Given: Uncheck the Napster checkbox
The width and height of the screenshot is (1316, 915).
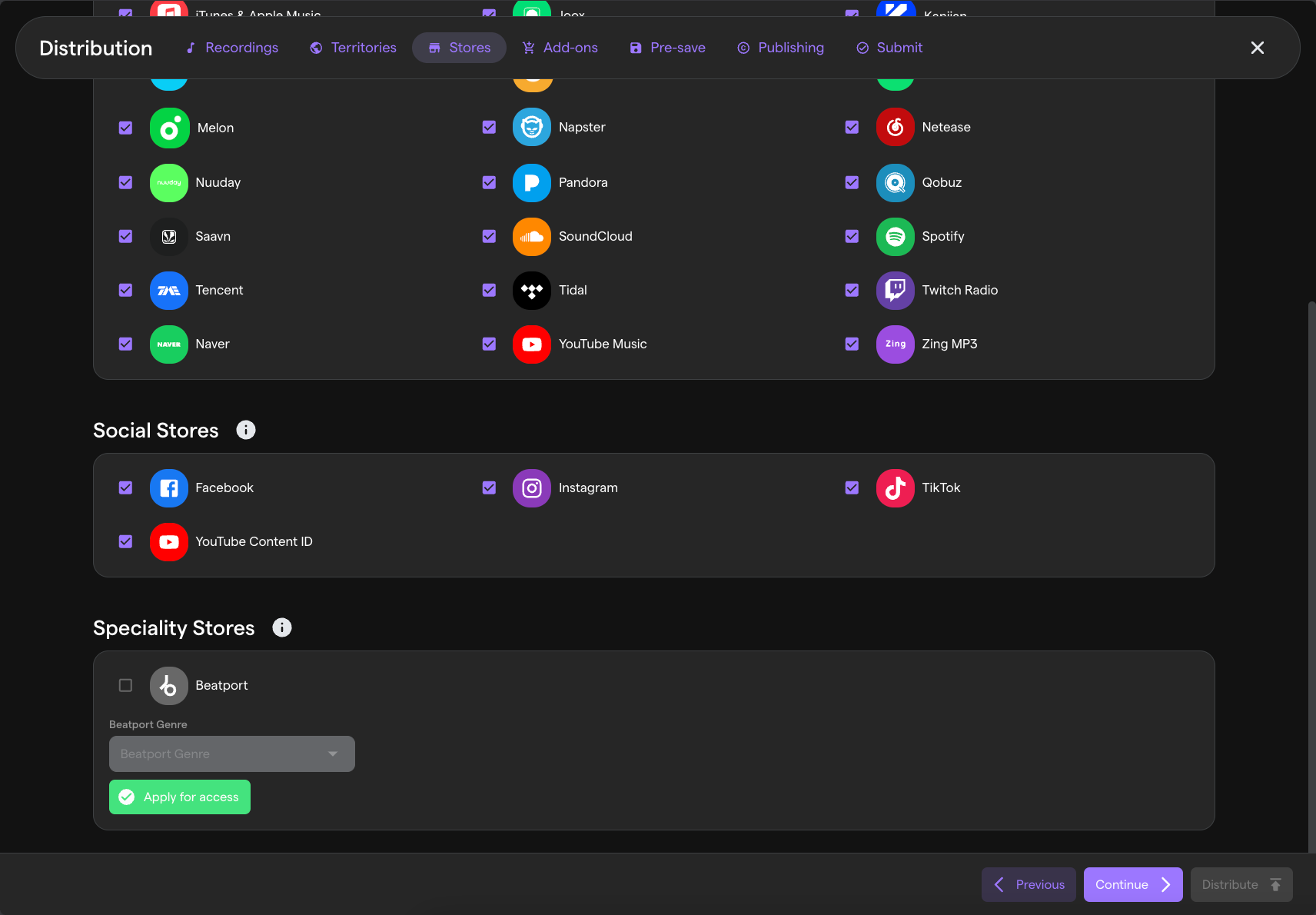Looking at the screenshot, I should (489, 127).
